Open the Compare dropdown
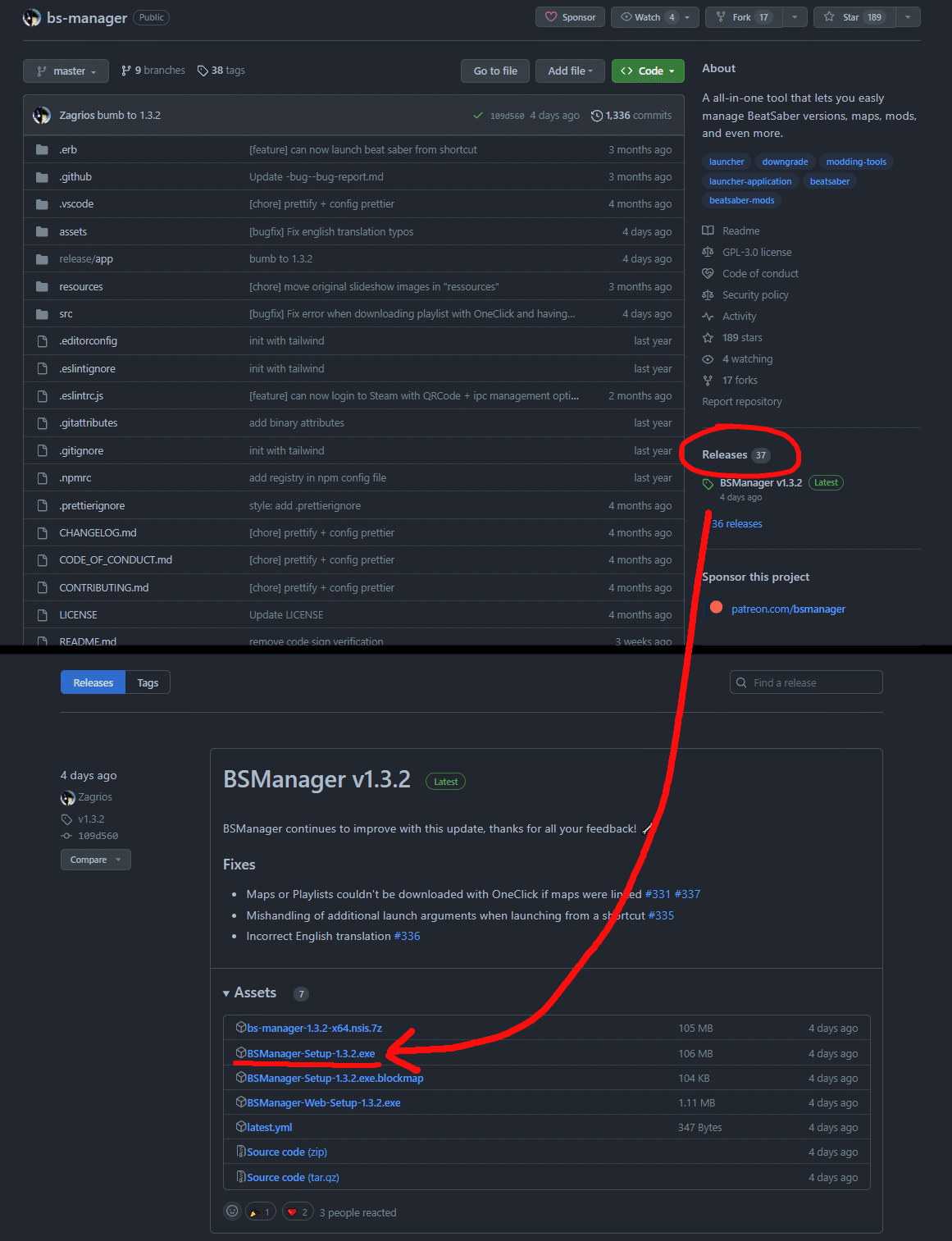 point(95,860)
